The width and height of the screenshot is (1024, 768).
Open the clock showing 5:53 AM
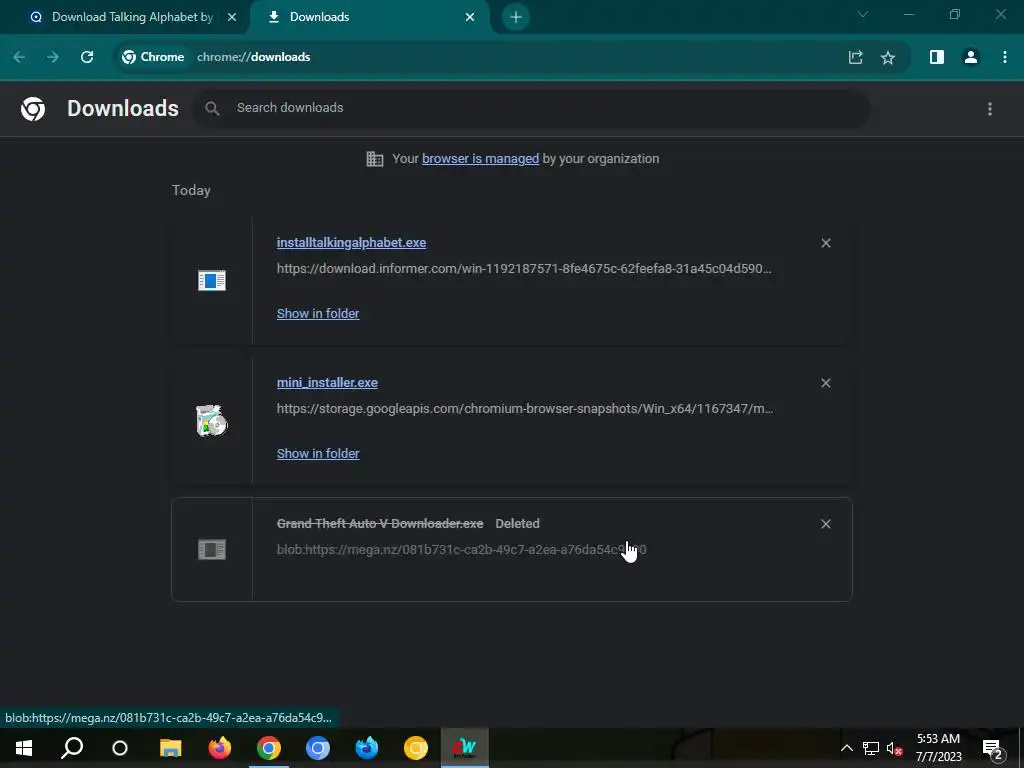click(938, 748)
